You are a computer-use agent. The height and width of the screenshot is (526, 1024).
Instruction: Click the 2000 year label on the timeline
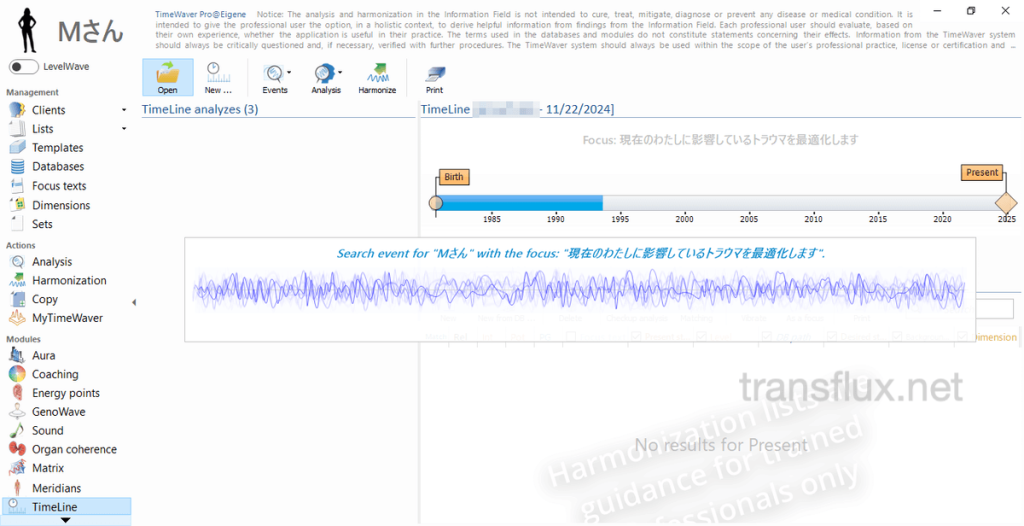point(684,220)
